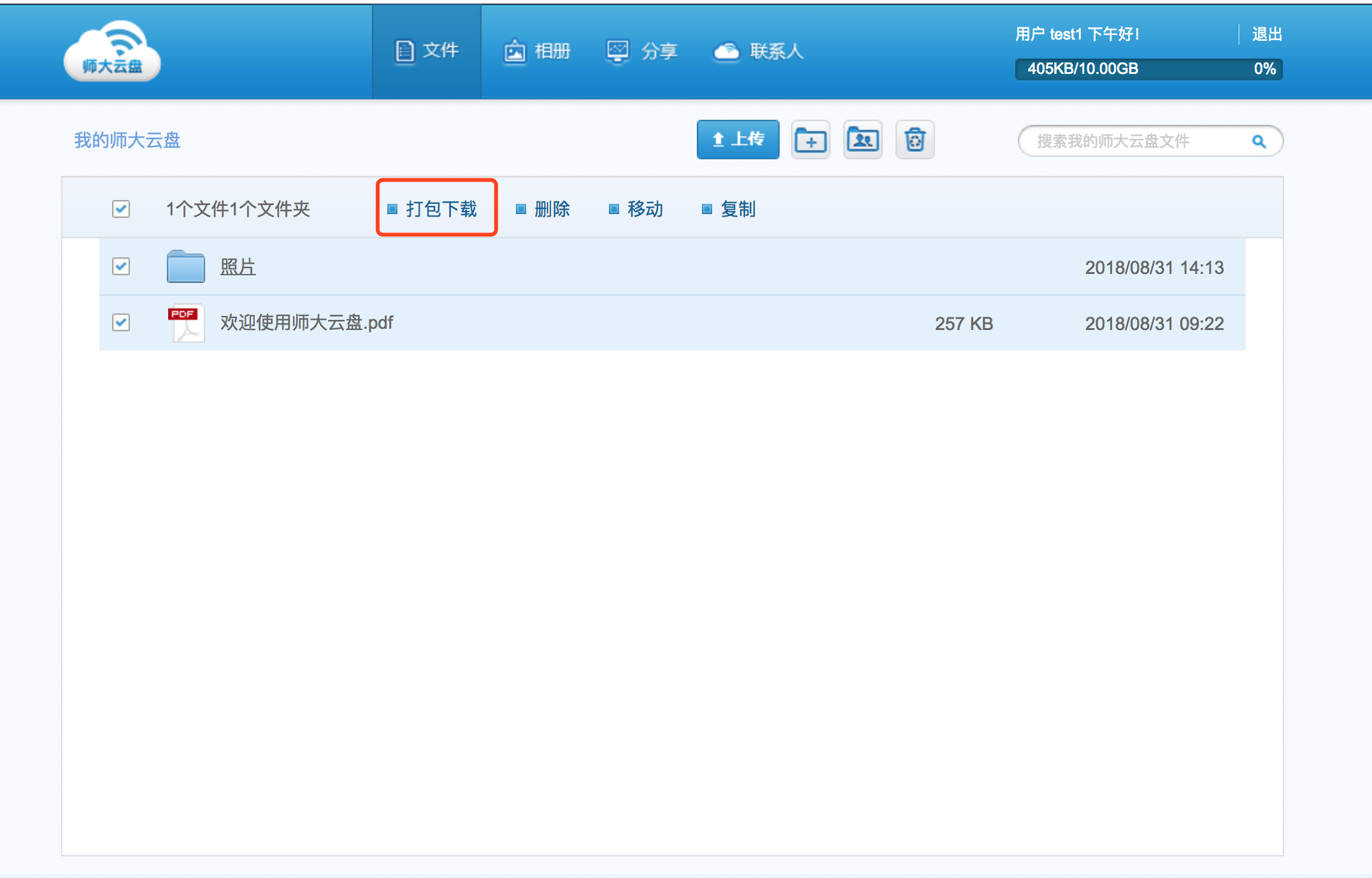1372x878 pixels.
Task: Click the 1个文件1个文件夹 selection count
Action: click(x=238, y=209)
